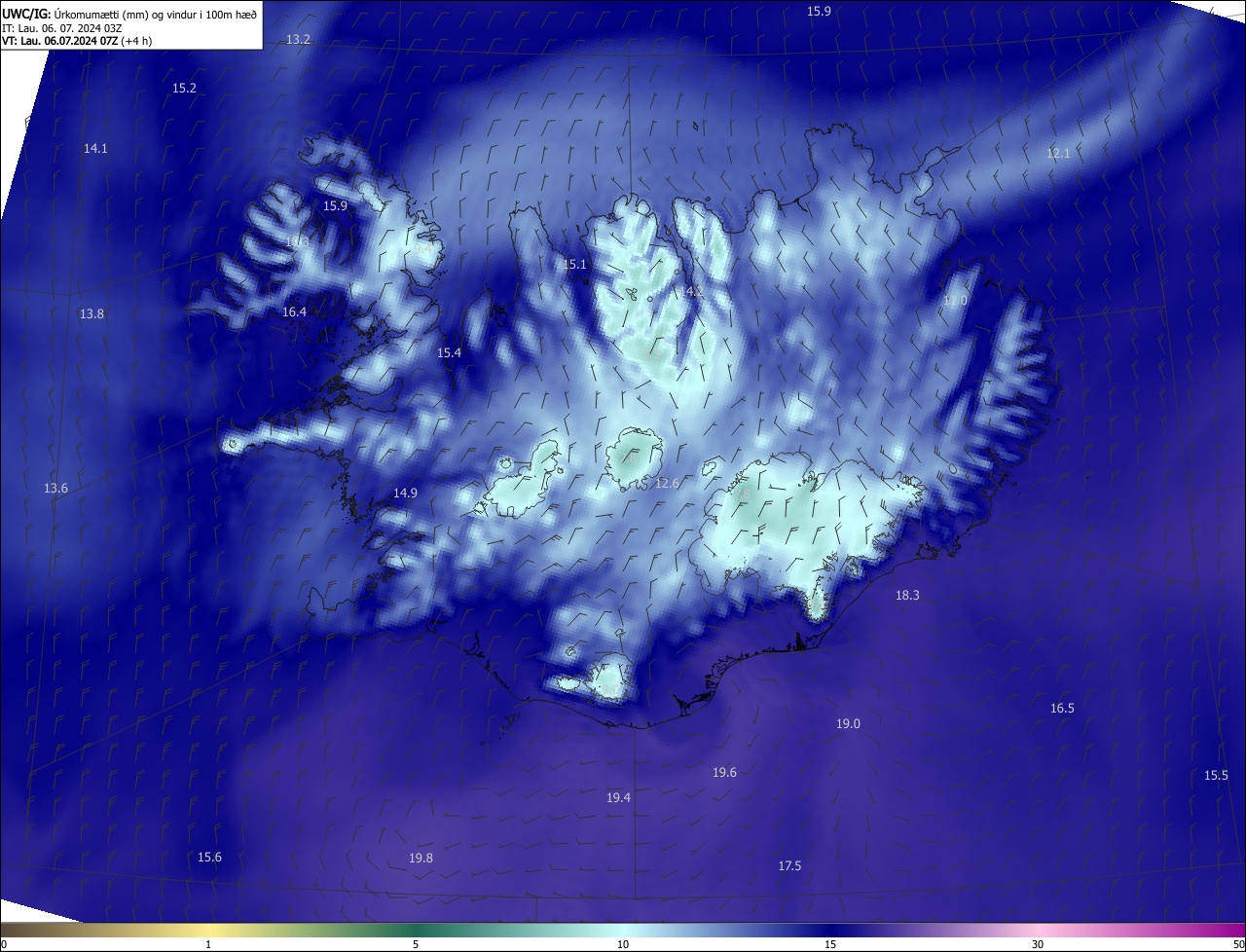Click the 15 tick on the color scale

(x=830, y=945)
